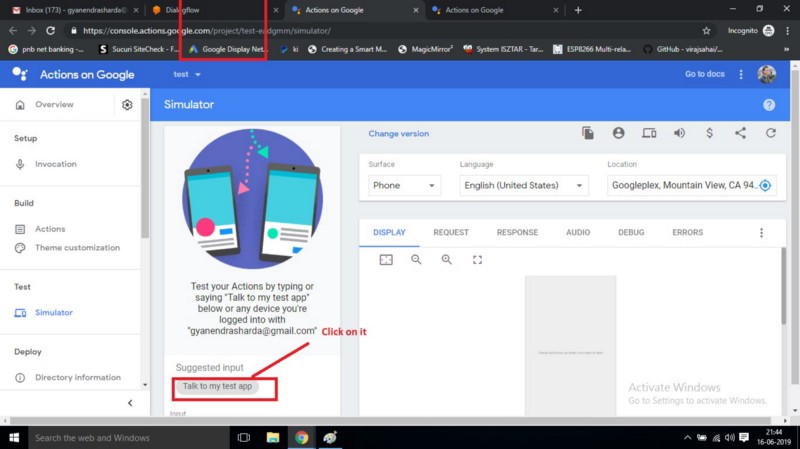
Task: Click the display panel vertical scrollbar
Action: pos(784,286)
